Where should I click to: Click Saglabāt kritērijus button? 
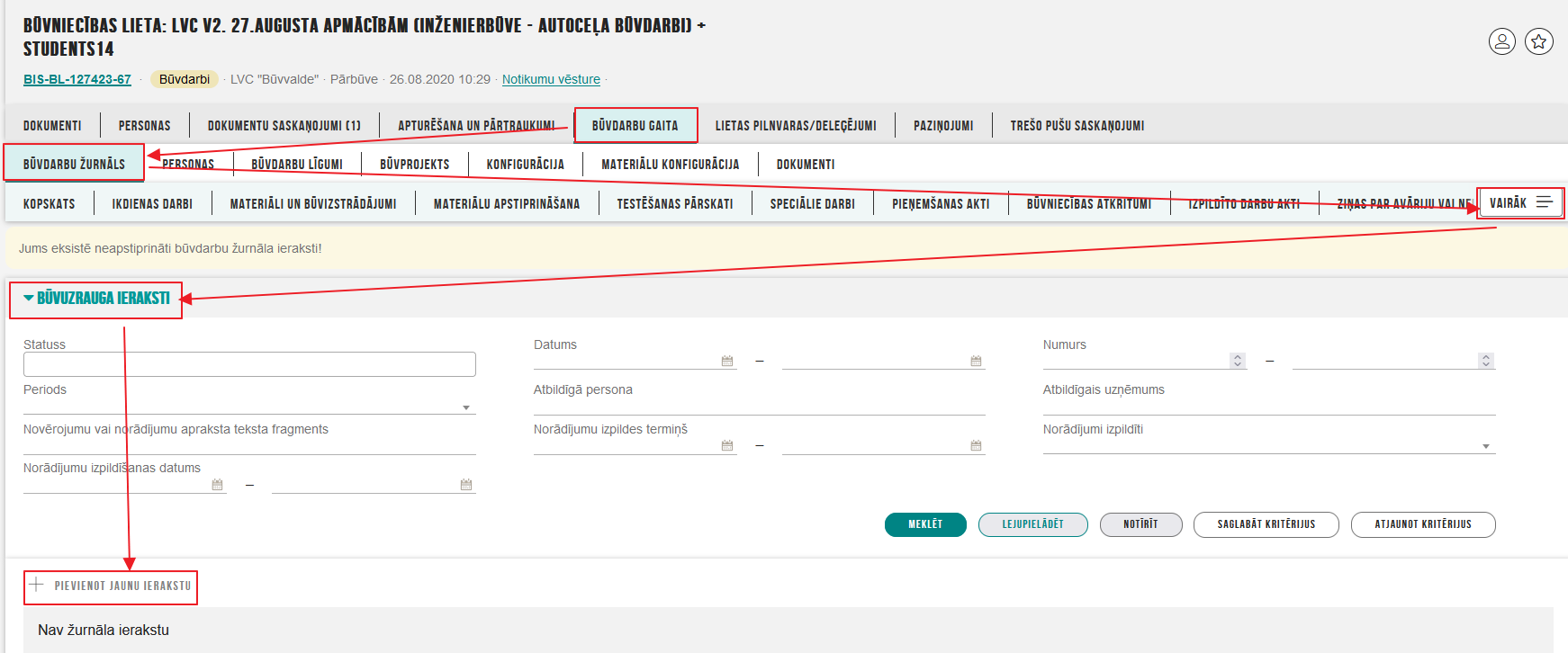[x=1266, y=524]
